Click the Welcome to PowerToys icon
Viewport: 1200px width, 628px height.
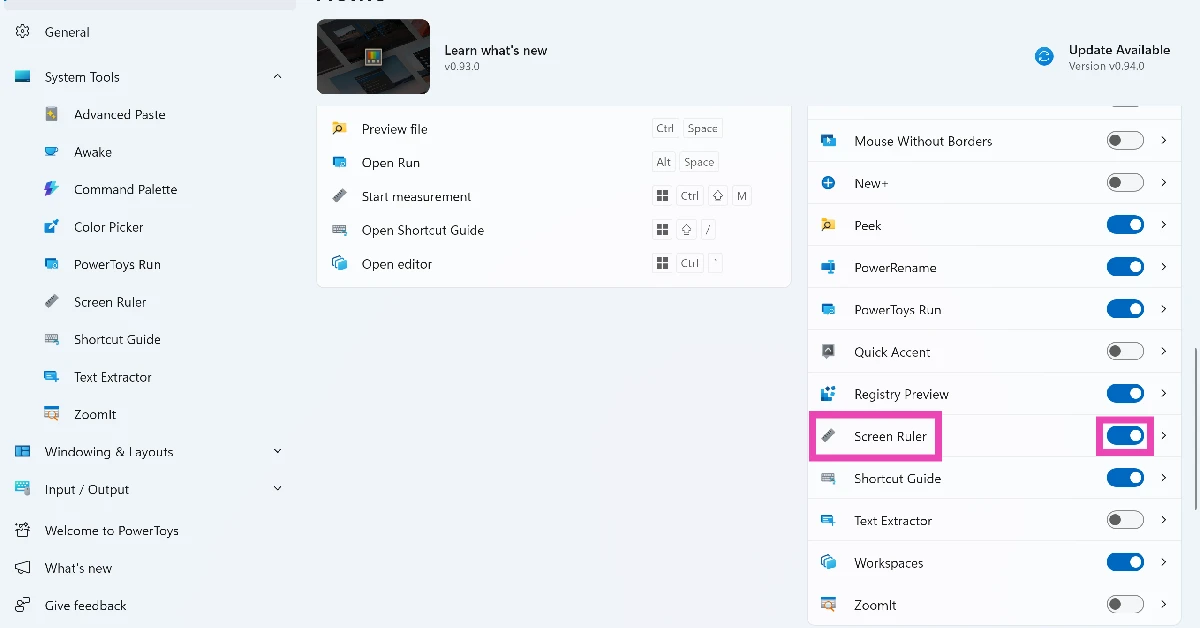(x=23, y=530)
